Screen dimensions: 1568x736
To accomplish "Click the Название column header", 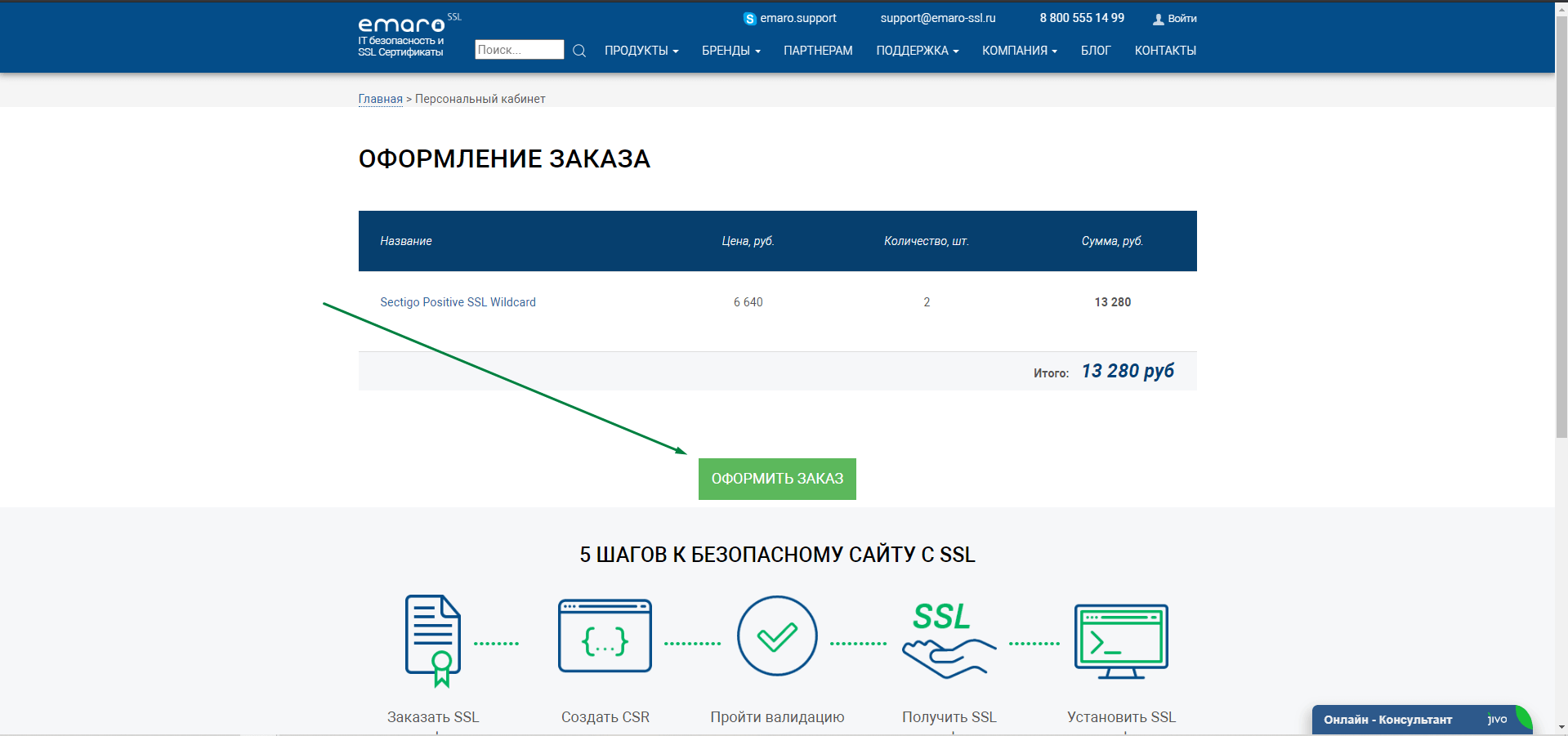I will [406, 241].
